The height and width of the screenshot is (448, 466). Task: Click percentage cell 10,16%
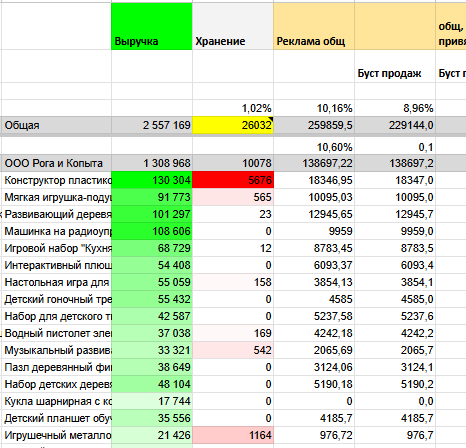tap(314, 108)
